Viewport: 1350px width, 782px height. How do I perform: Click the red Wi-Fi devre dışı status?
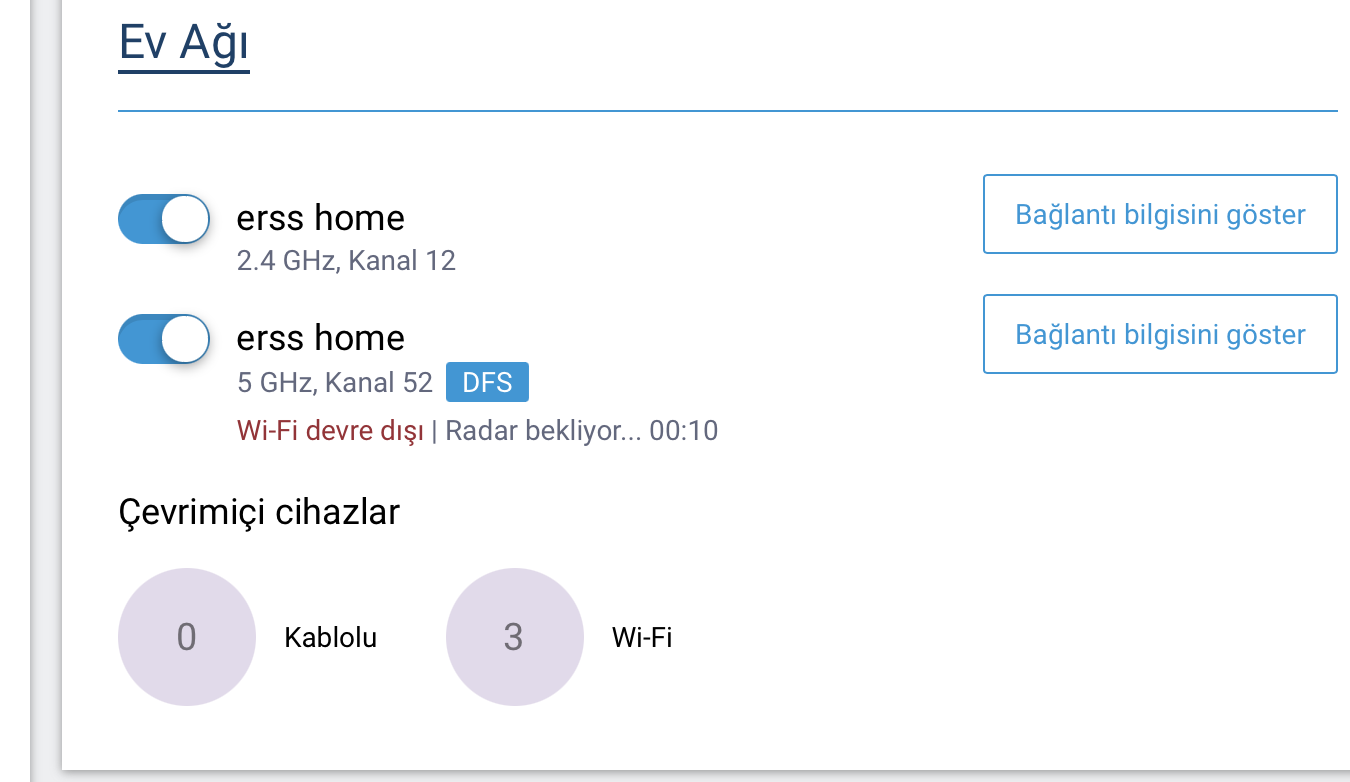click(x=330, y=431)
